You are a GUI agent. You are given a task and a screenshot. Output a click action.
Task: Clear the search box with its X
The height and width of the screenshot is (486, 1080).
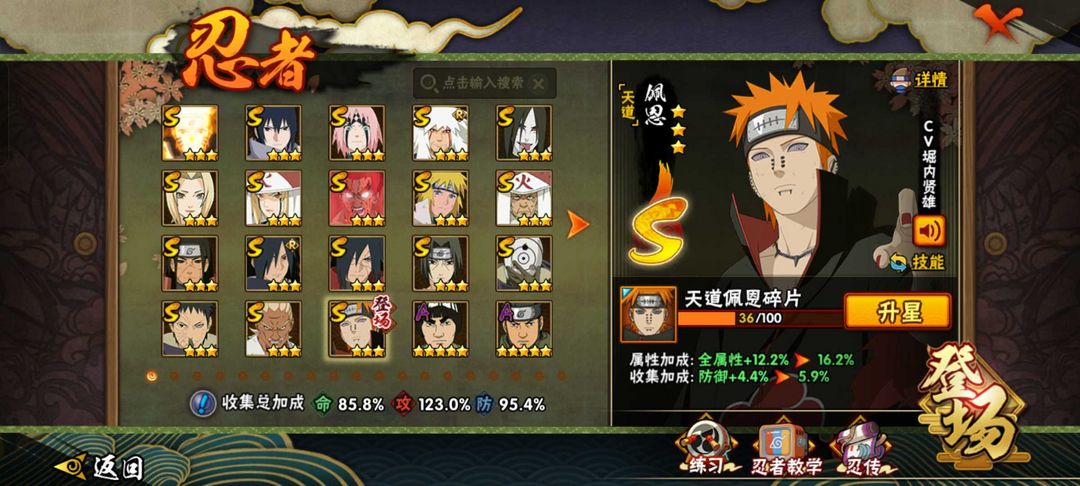539,83
